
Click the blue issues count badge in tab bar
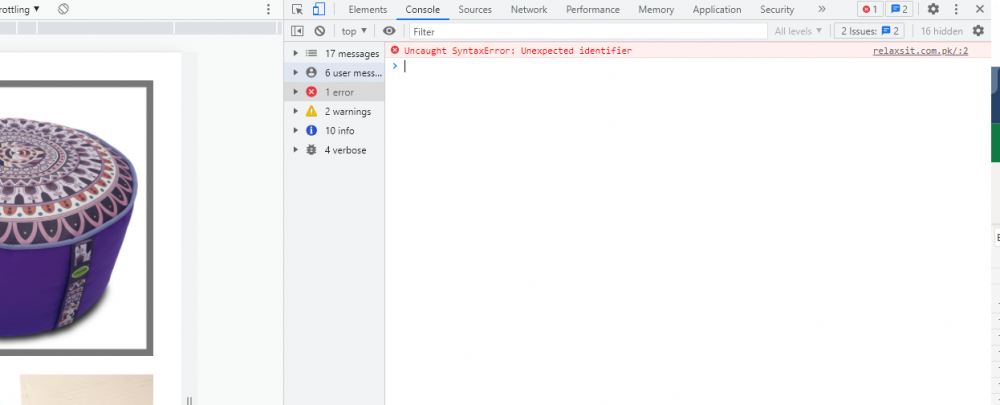point(899,9)
